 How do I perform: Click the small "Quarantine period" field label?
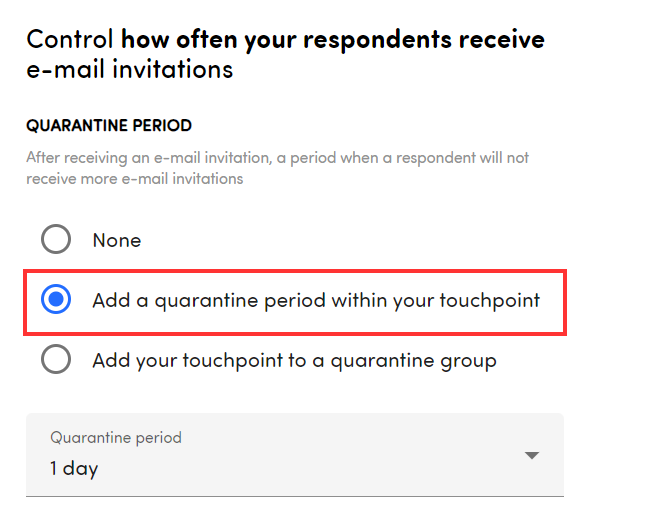point(116,438)
